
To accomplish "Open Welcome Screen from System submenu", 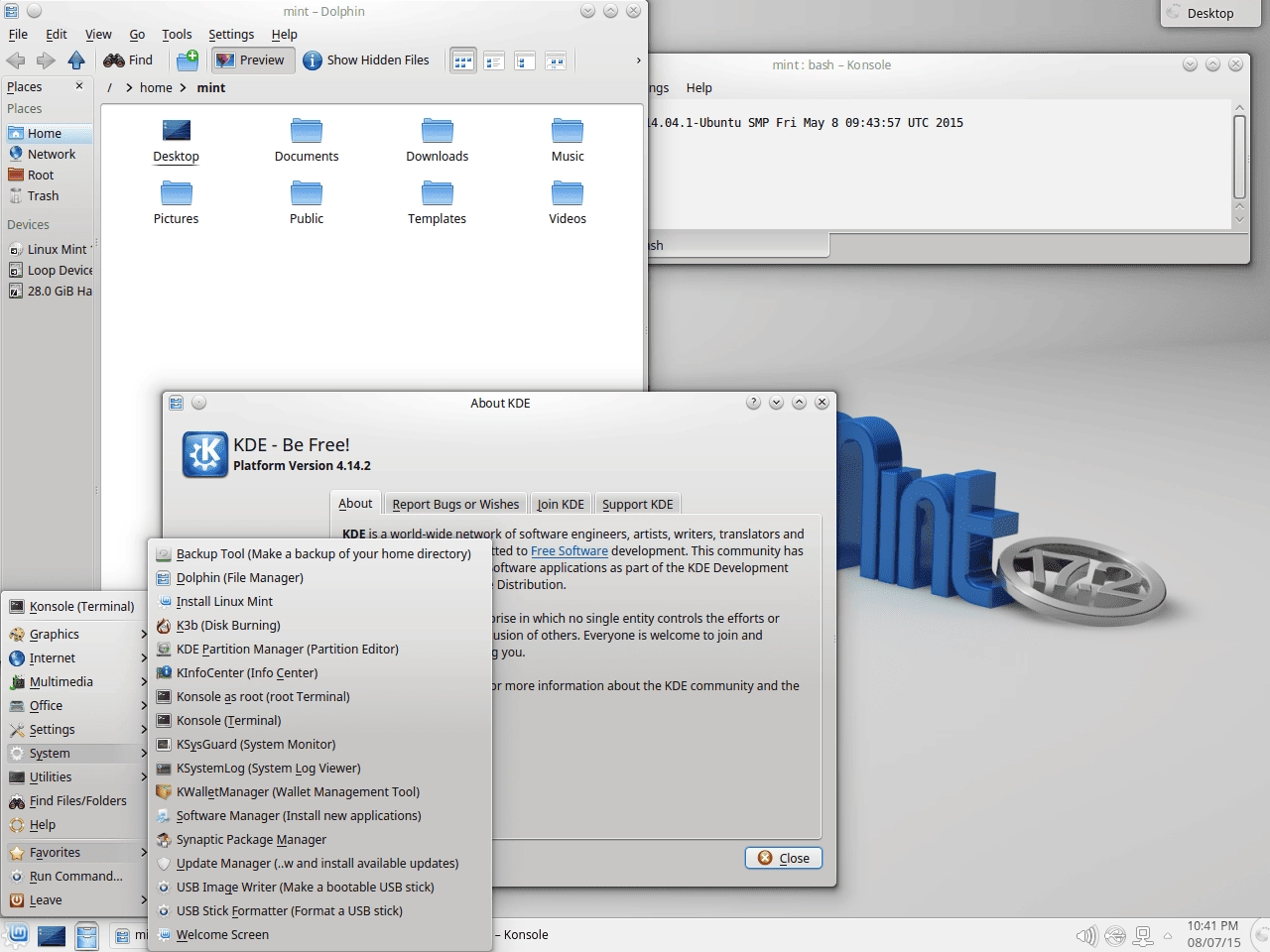I will pyautogui.click(x=319, y=934).
